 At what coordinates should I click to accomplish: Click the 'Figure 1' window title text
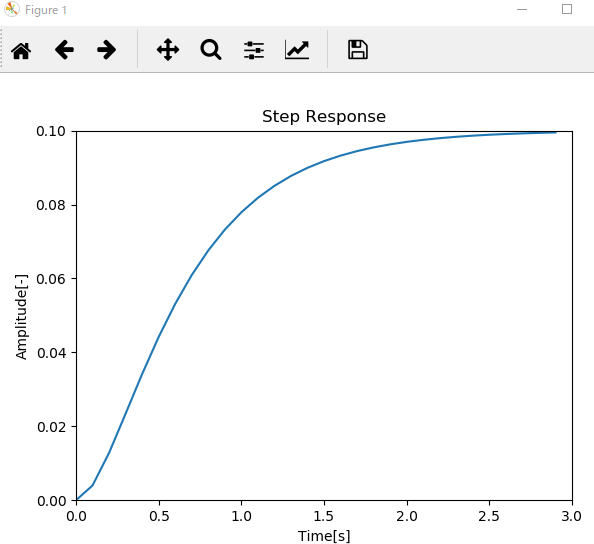point(46,10)
